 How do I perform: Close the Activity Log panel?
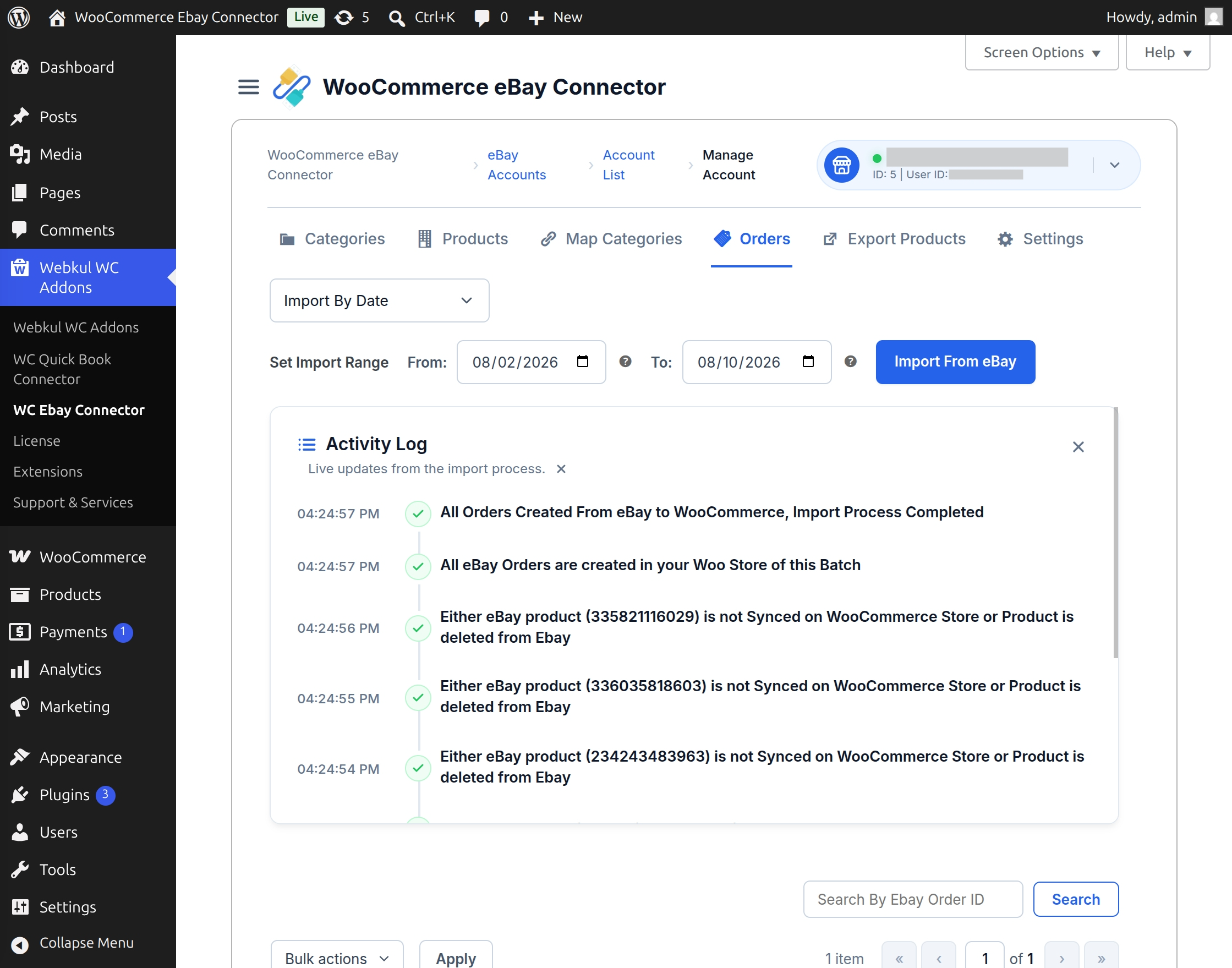coord(1078,447)
